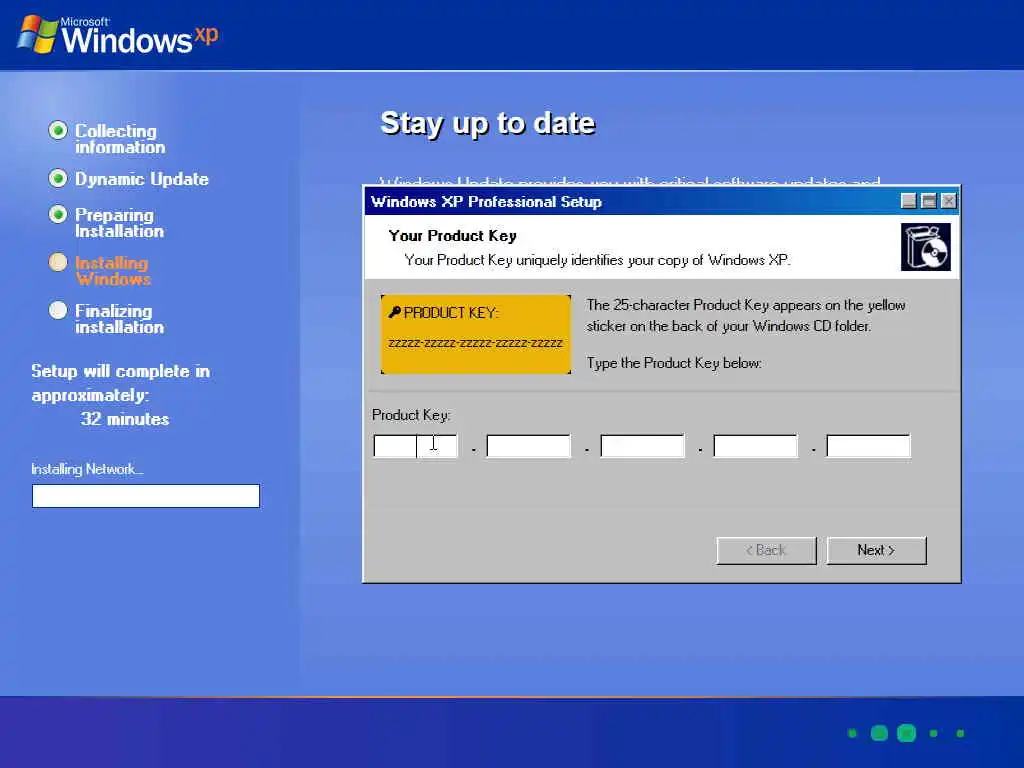Viewport: 1024px width, 768px height.
Task: Click the 'Stay up to date' heading
Action: click(x=488, y=123)
